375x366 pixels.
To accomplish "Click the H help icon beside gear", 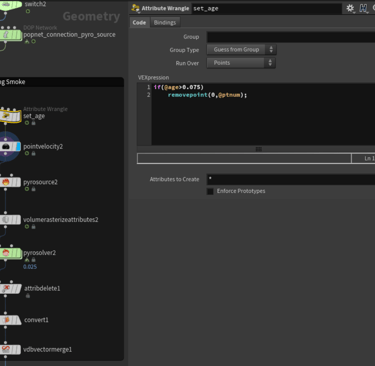I will pos(363,8).
